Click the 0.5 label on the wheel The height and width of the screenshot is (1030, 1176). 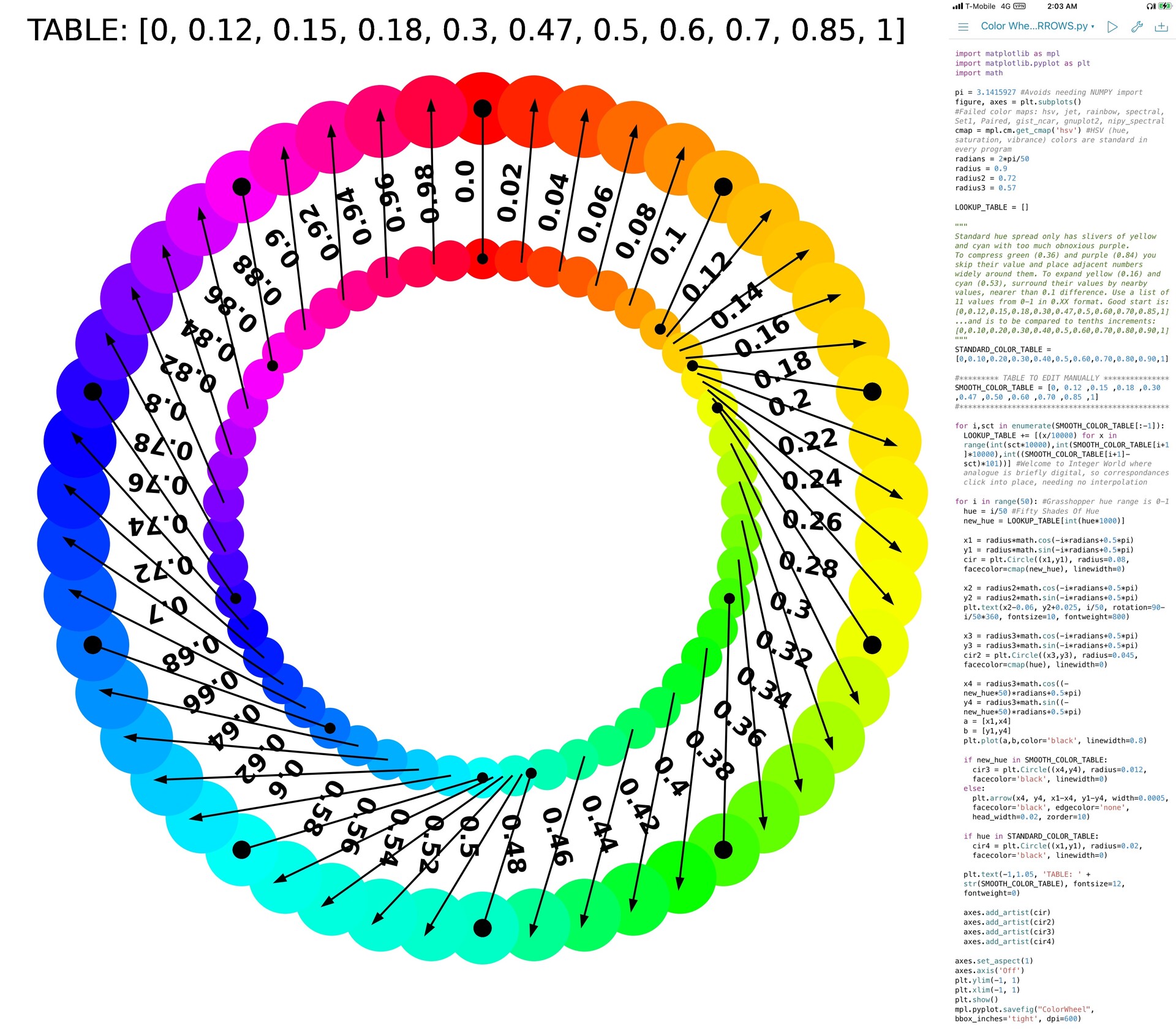tap(470, 836)
